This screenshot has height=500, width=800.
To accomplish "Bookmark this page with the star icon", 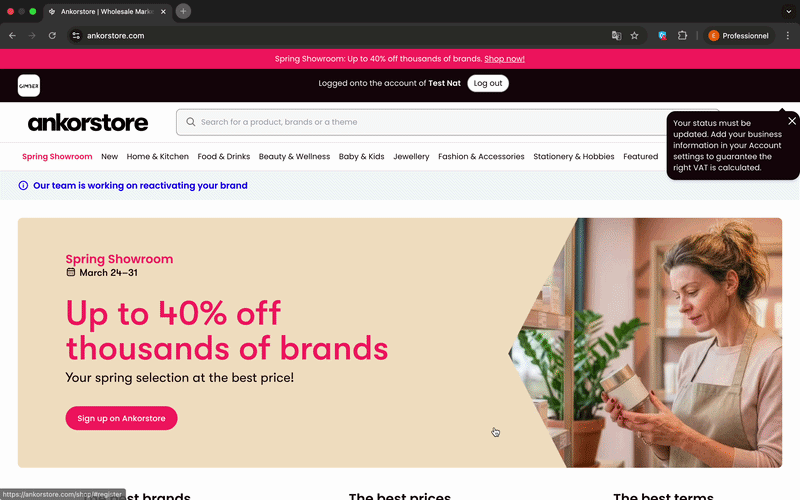I will point(634,36).
